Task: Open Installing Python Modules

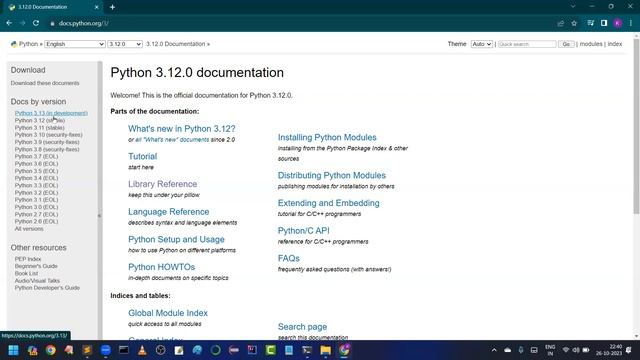Action: pyautogui.click(x=327, y=138)
